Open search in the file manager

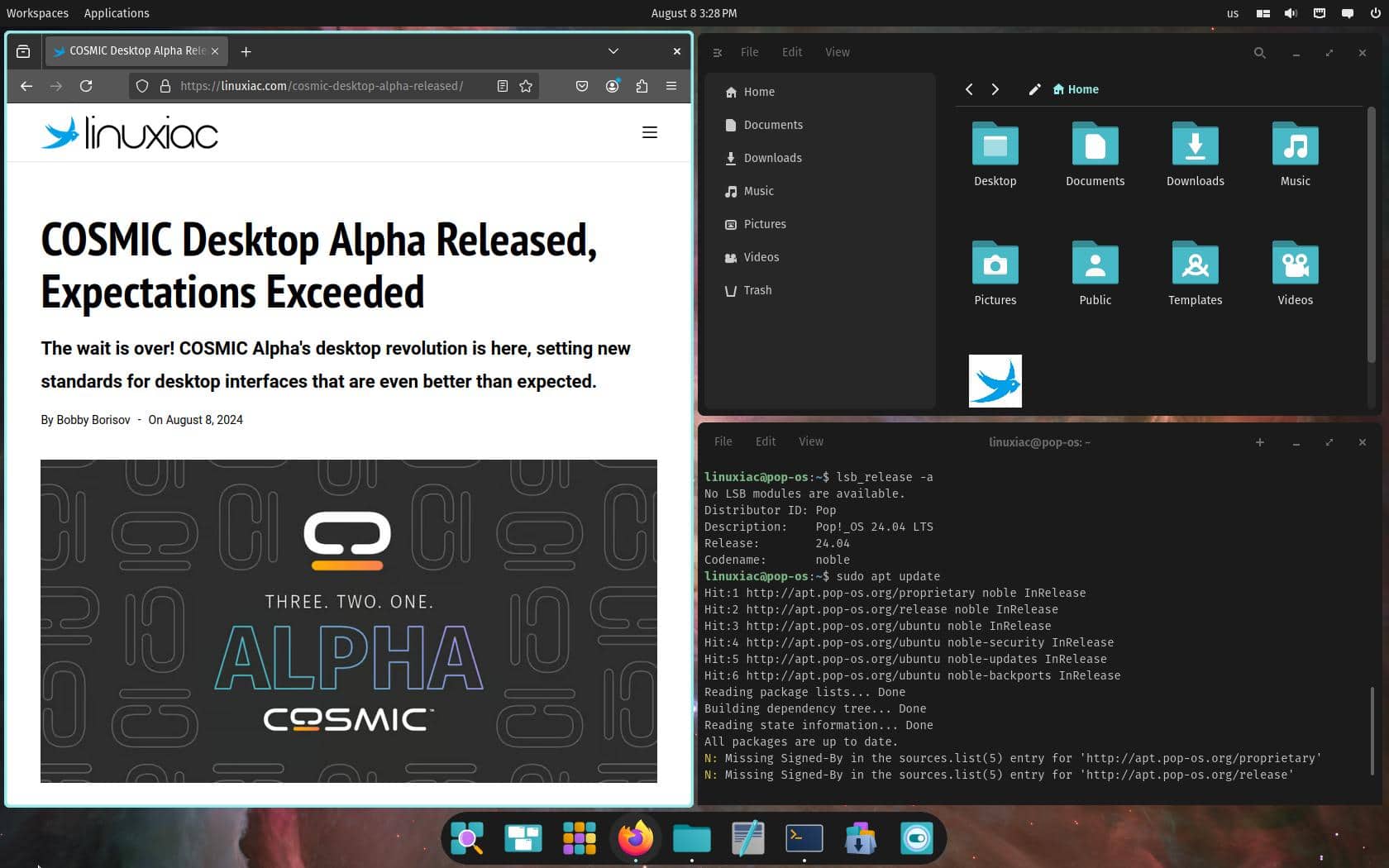(1260, 52)
